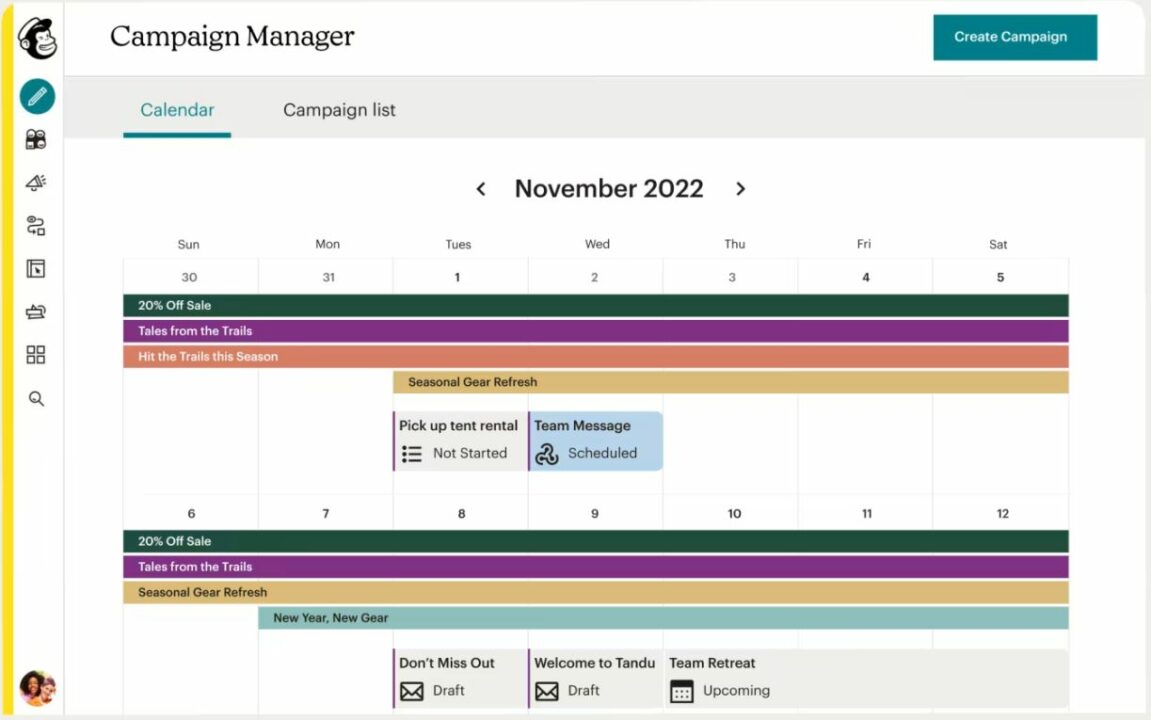Click the magnifying glass Search icon
Image resolution: width=1151 pixels, height=720 pixels.
[x=36, y=399]
